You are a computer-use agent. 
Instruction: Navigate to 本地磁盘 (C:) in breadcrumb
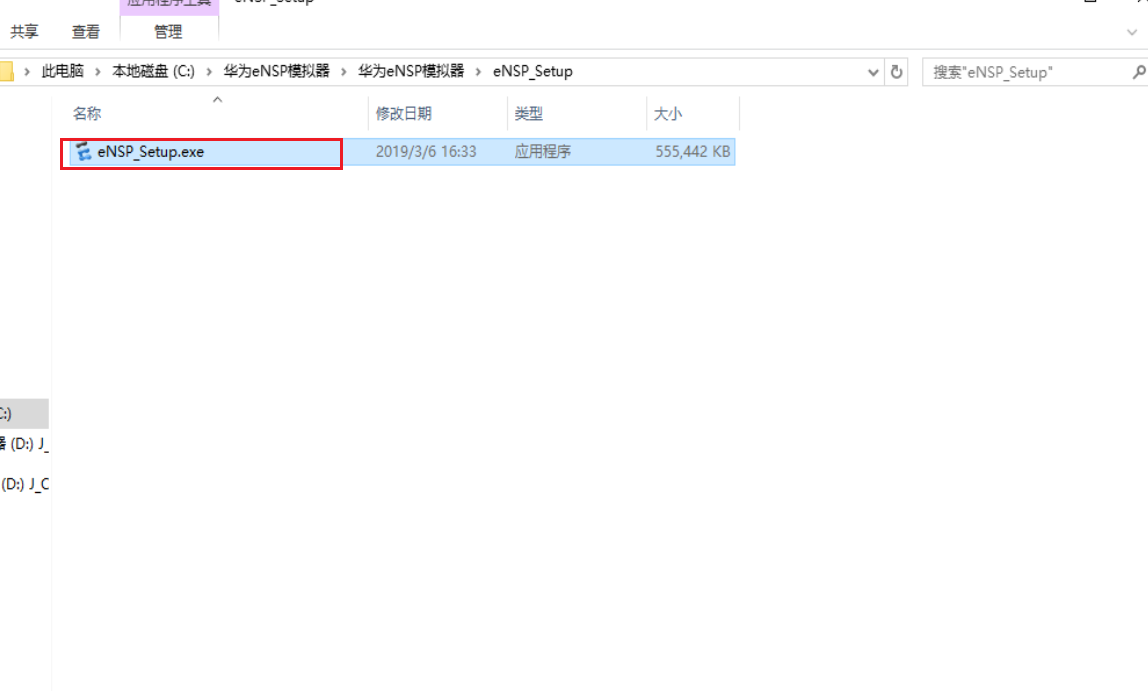153,71
